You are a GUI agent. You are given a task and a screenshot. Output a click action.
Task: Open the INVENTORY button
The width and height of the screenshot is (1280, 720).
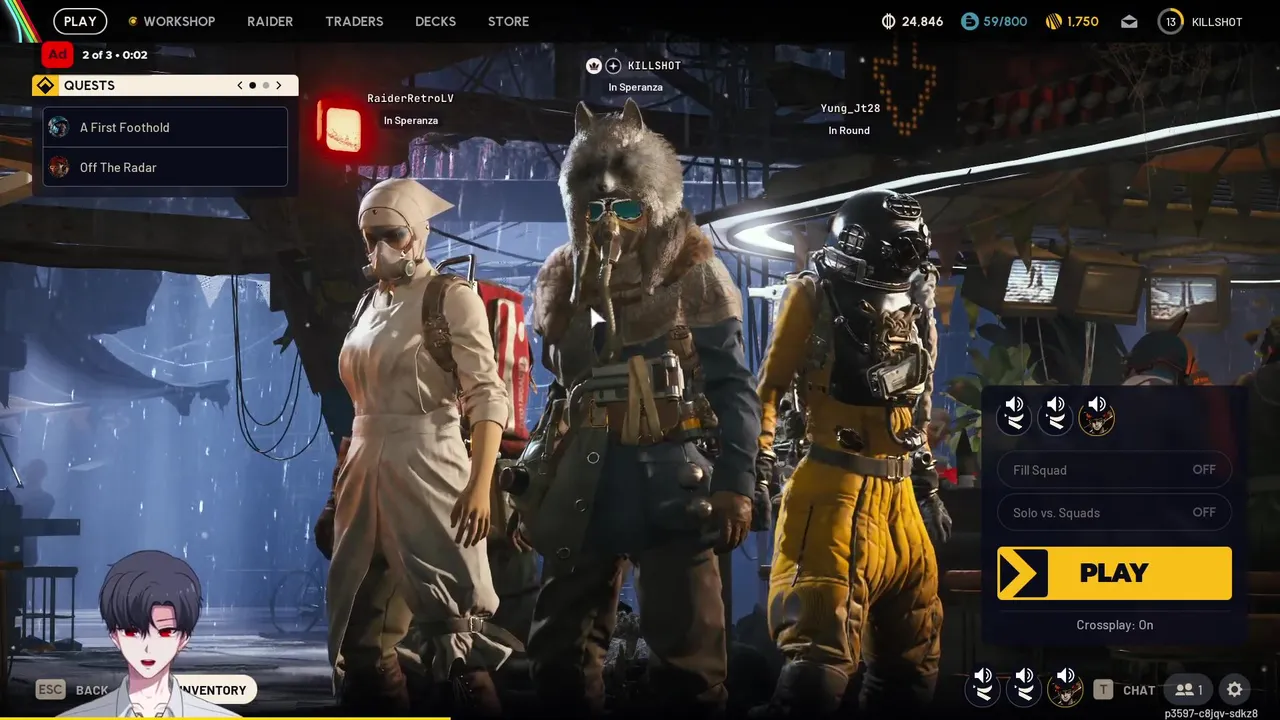pos(213,690)
